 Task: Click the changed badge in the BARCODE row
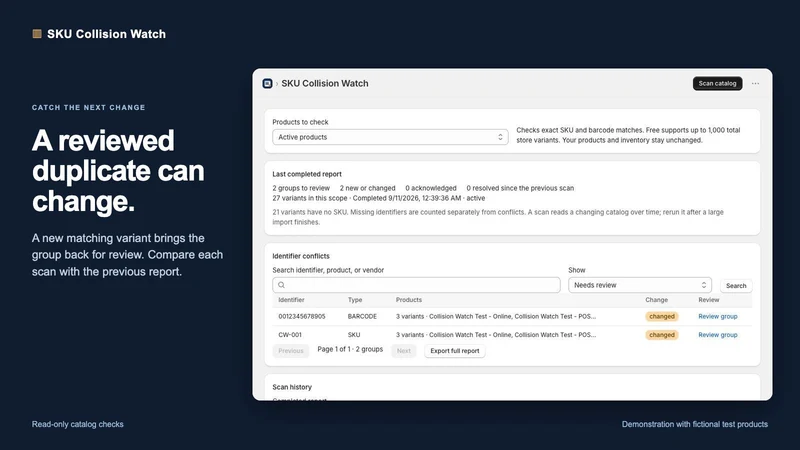click(x=662, y=316)
